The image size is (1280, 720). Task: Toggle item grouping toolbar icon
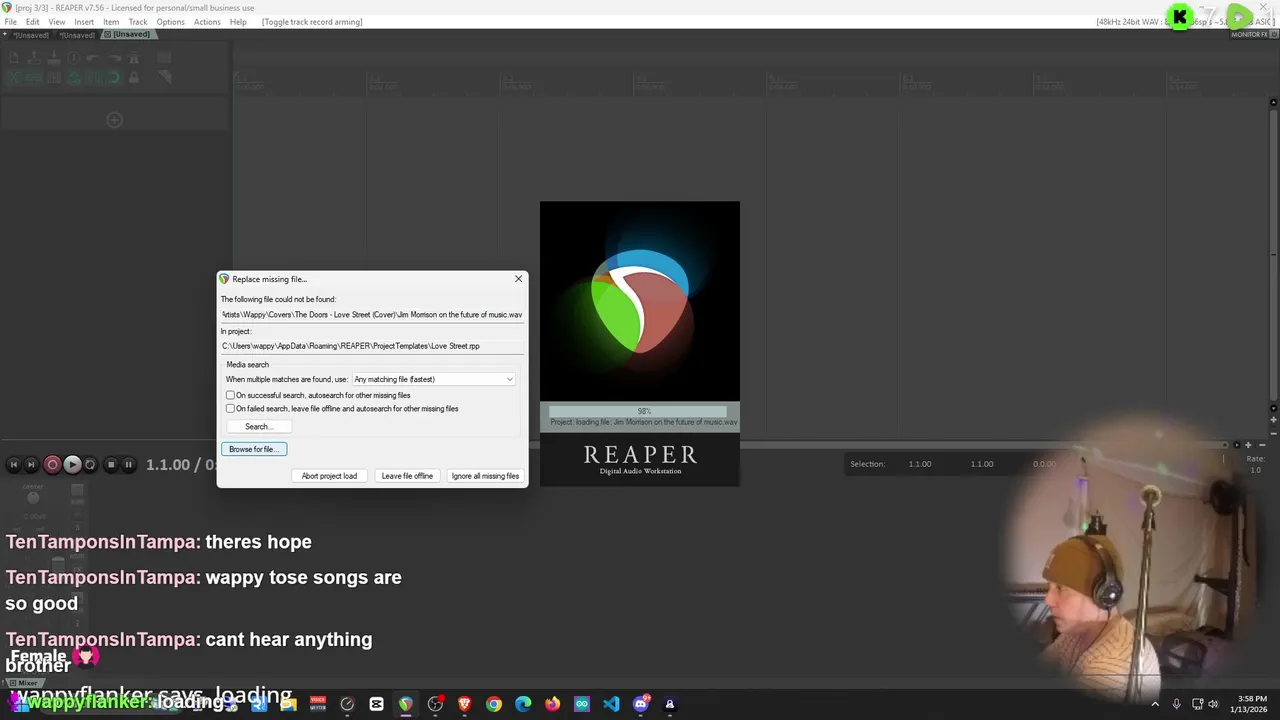pyautogui.click(x=34, y=77)
